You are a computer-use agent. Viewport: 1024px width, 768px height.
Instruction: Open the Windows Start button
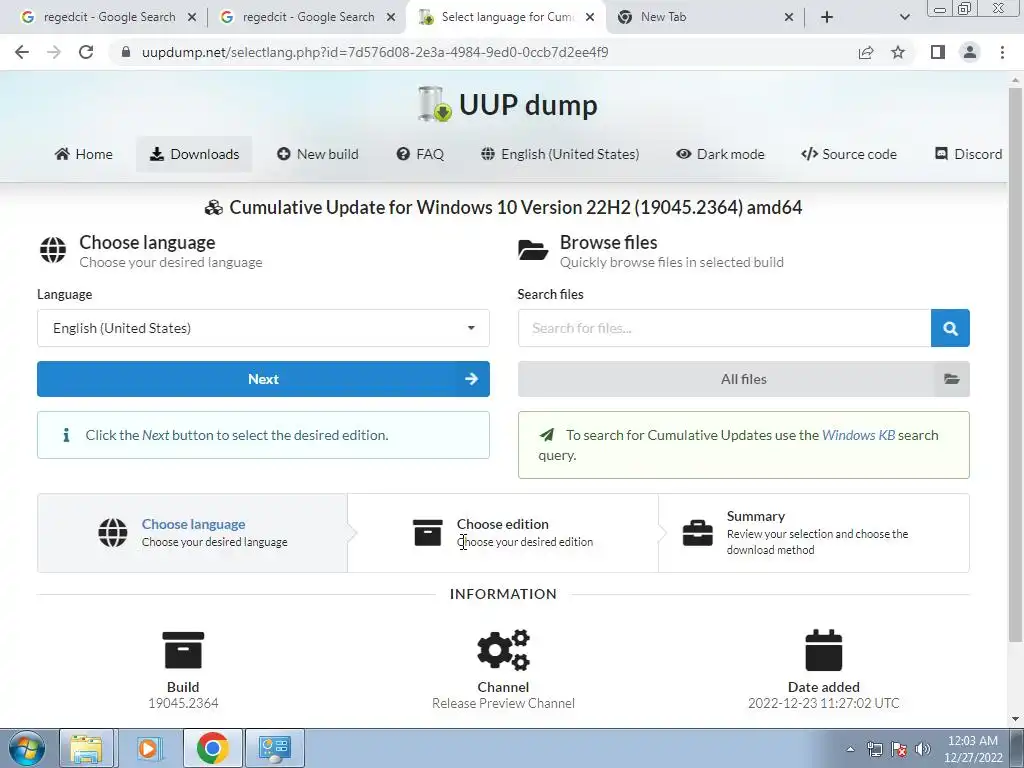[26, 748]
